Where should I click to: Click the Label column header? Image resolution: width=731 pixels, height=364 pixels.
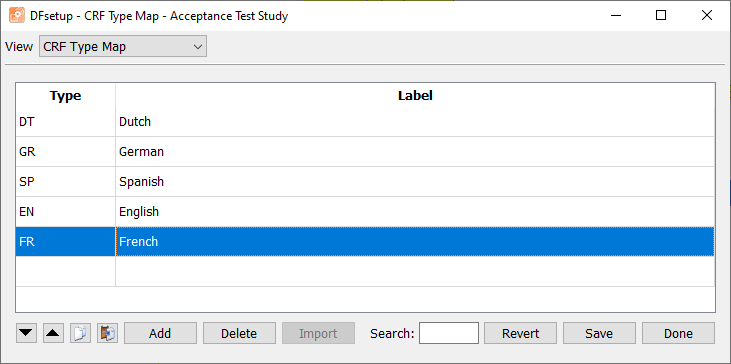pos(415,96)
